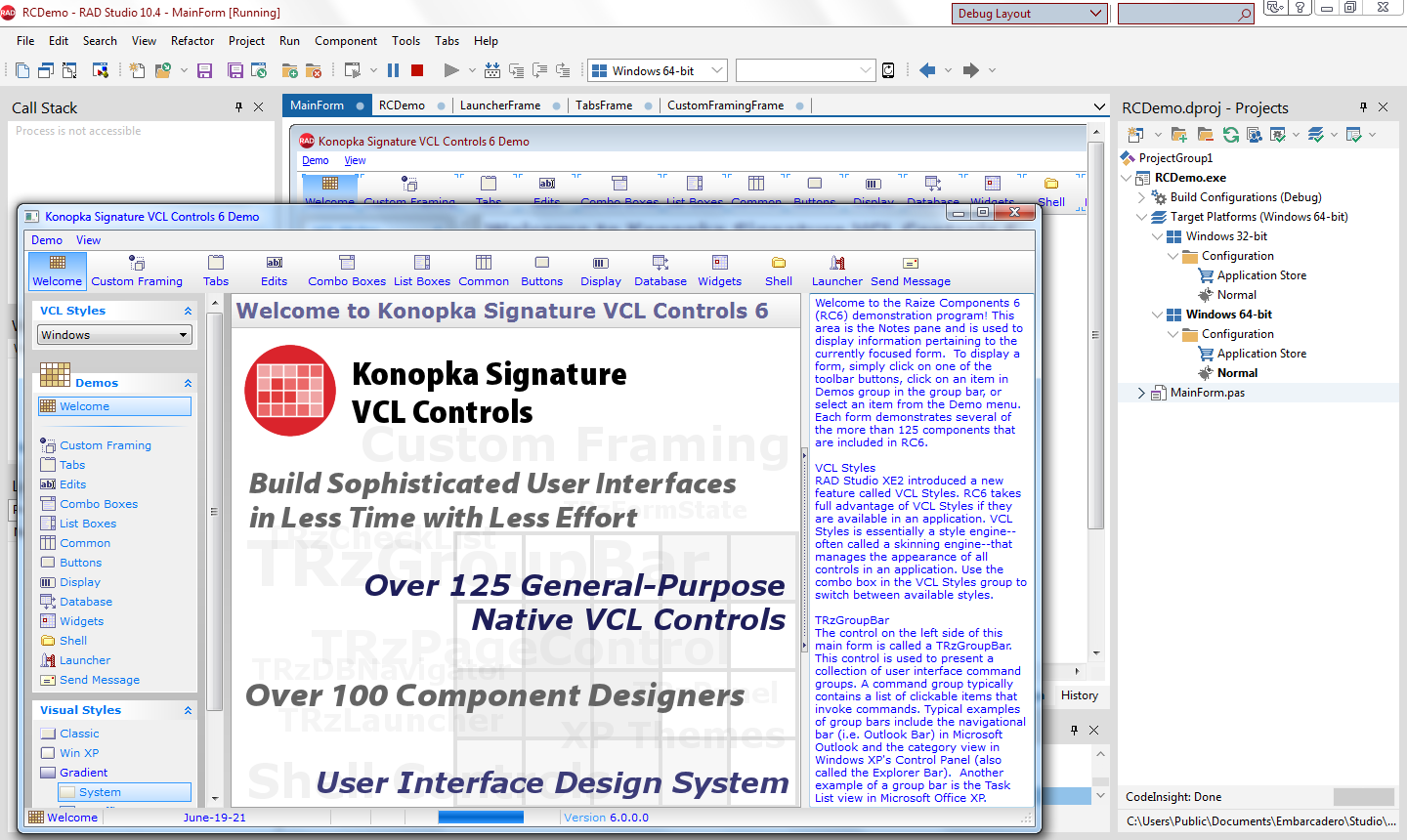Click the Version 6.0.0.0 status text

coord(606,818)
